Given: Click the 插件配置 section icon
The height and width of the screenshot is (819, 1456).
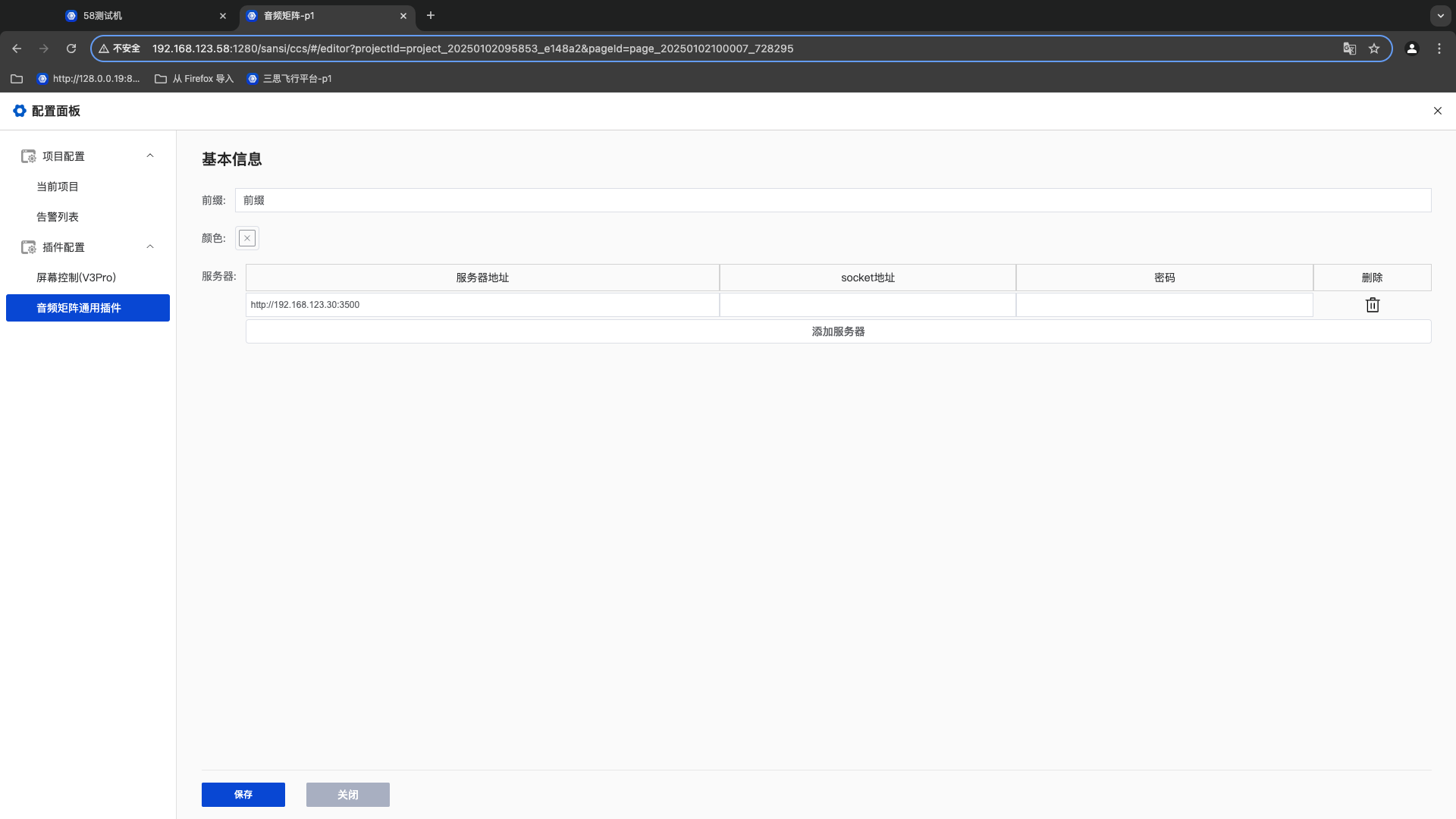Looking at the screenshot, I should click(x=28, y=247).
